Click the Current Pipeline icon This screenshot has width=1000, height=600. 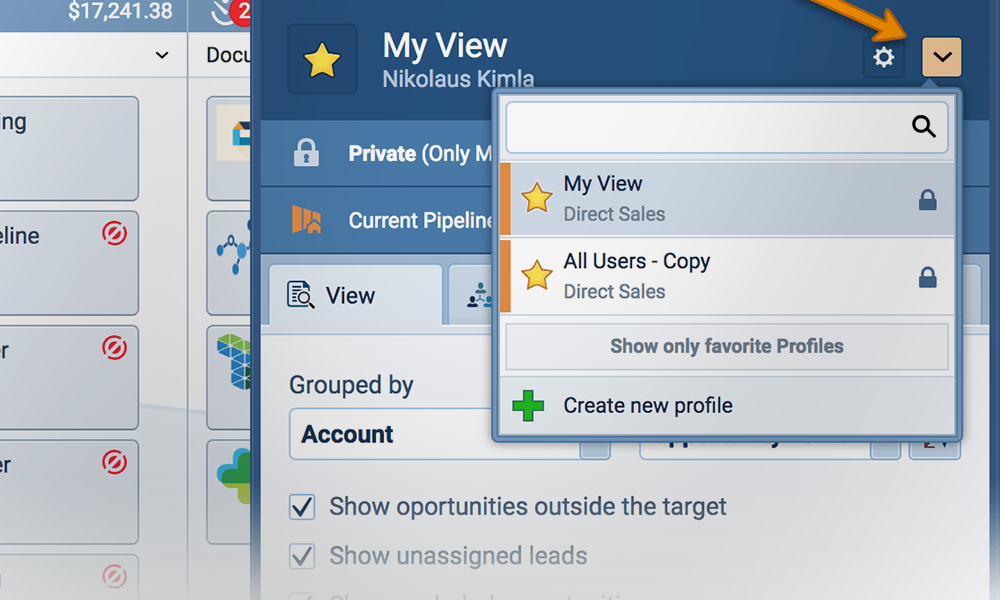[306, 220]
